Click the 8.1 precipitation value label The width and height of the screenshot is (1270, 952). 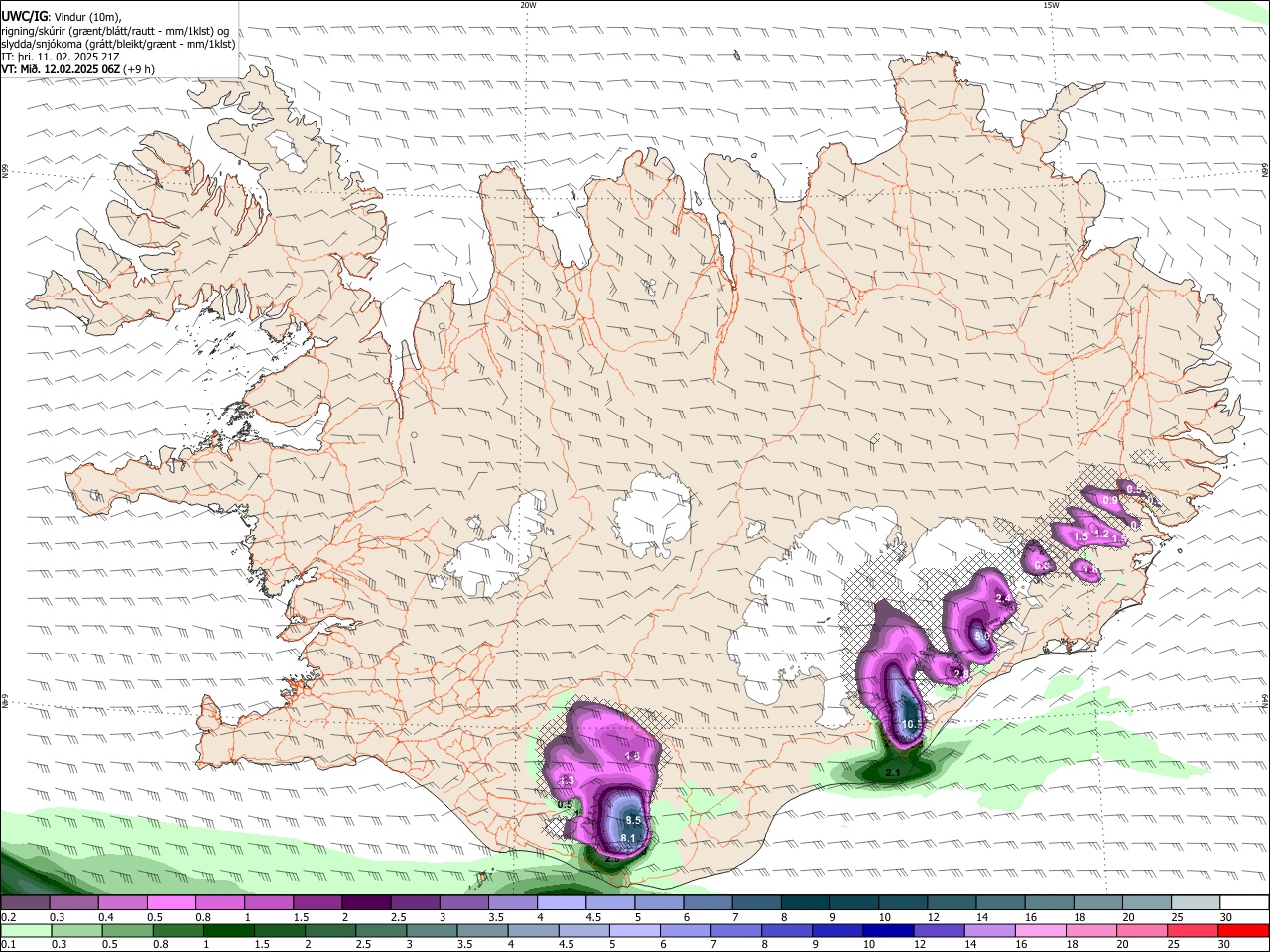coord(628,839)
